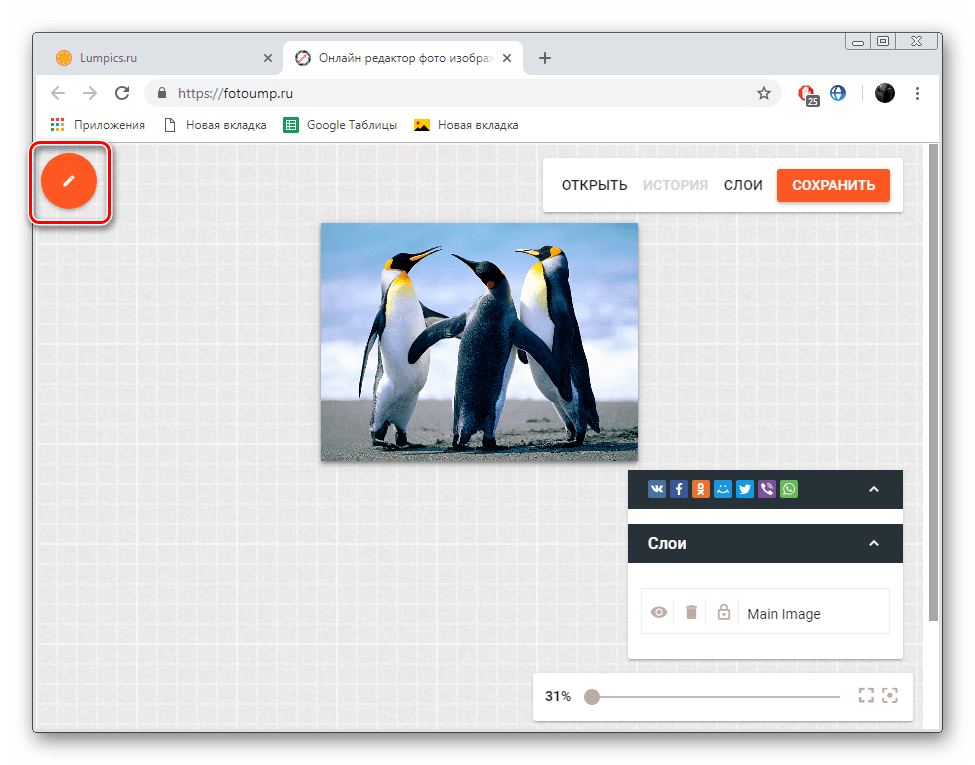
Task: Share image on Facebook
Action: (679, 489)
